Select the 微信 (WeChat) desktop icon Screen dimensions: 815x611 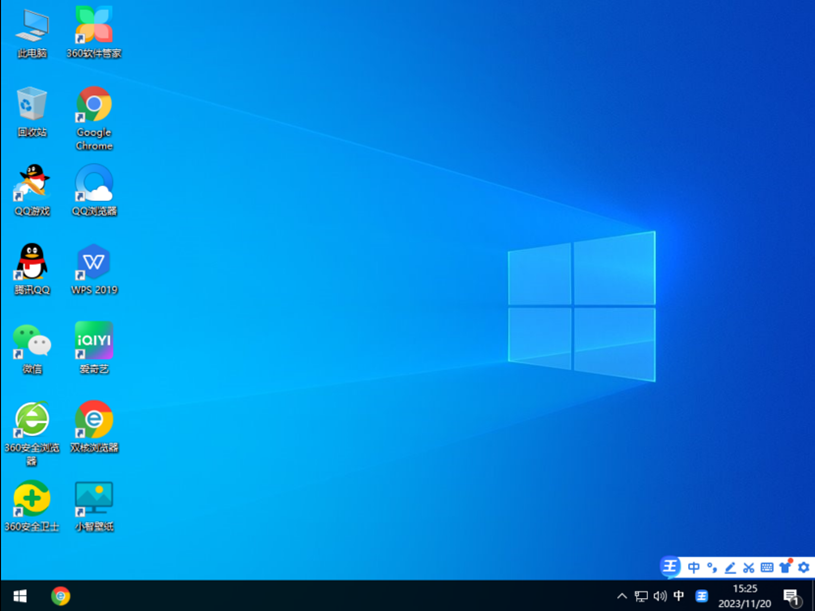pyautogui.click(x=32, y=342)
